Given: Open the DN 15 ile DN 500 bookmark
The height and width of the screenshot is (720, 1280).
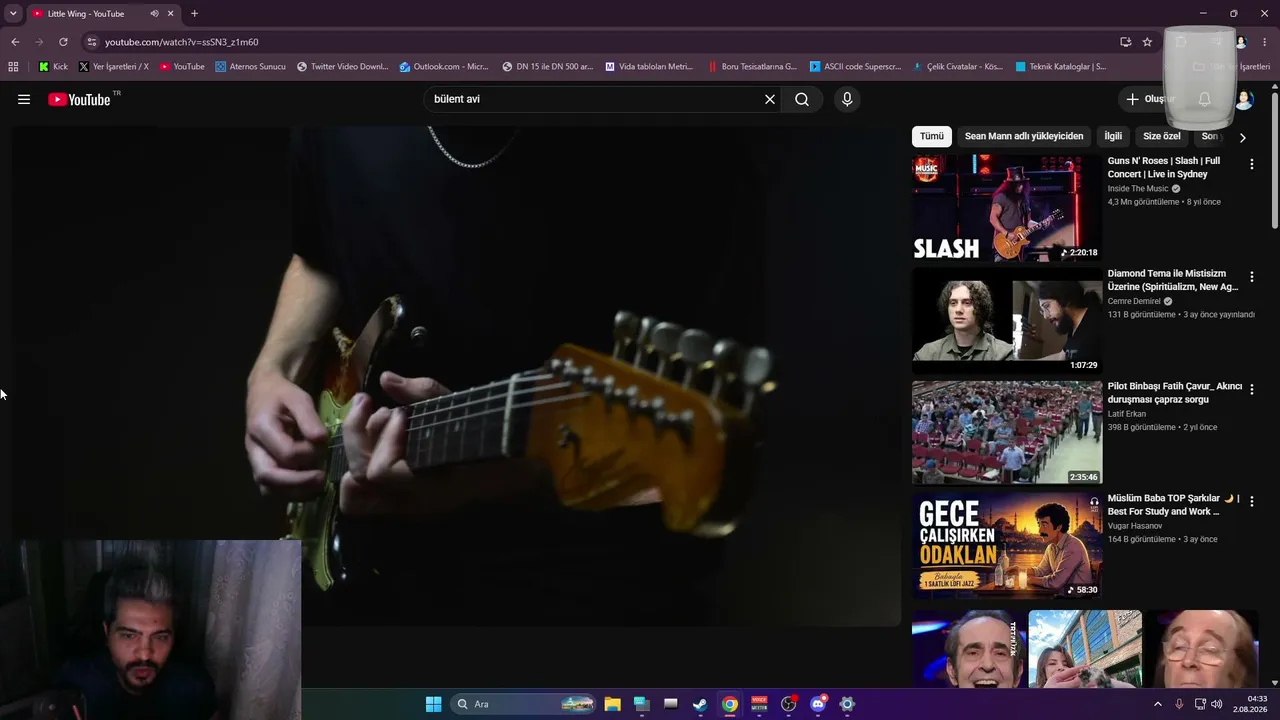Looking at the screenshot, I should coord(548,67).
